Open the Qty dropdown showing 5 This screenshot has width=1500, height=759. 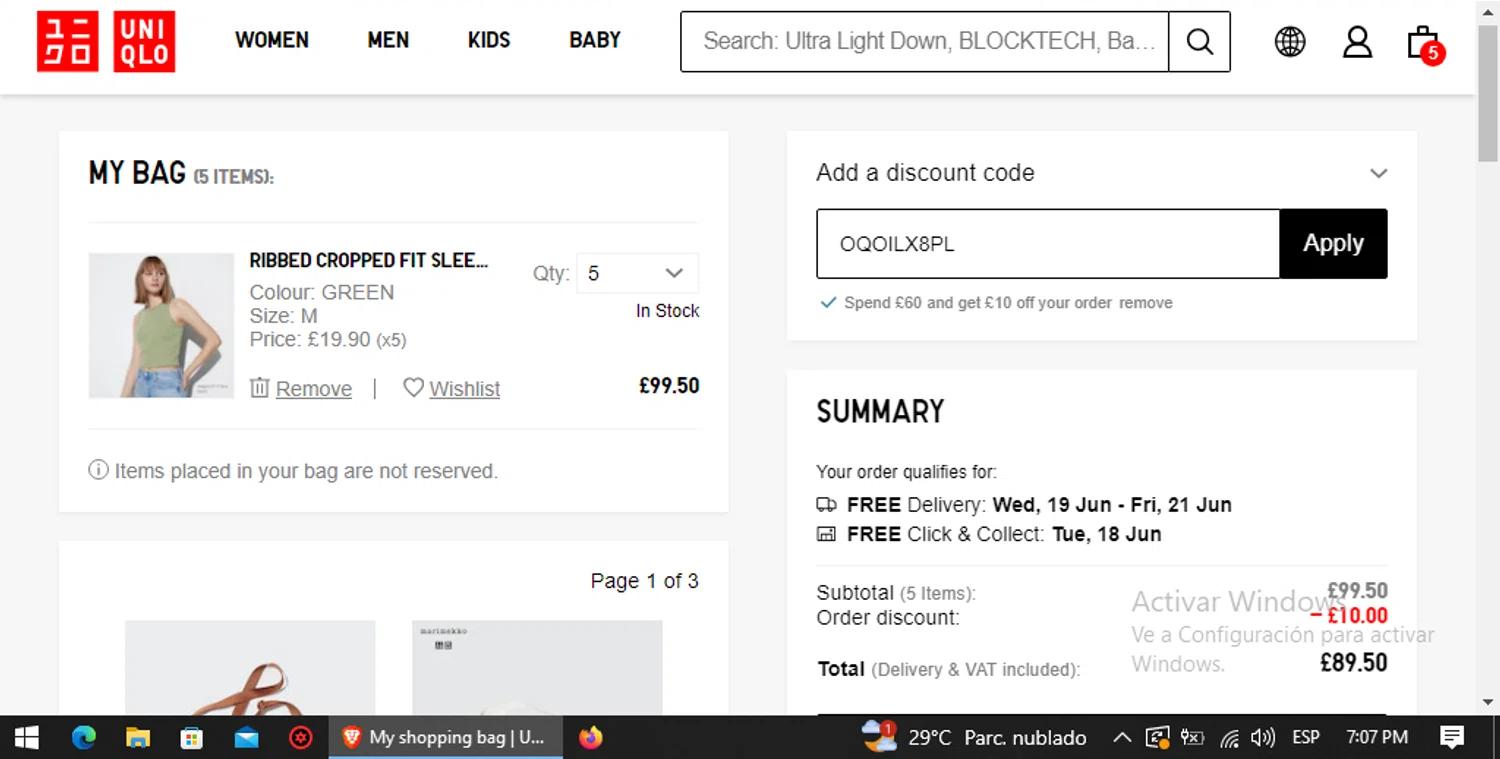pyautogui.click(x=637, y=273)
